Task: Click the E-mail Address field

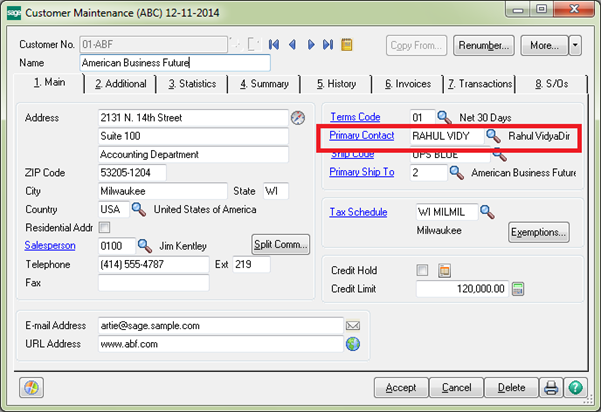Action: (221, 326)
